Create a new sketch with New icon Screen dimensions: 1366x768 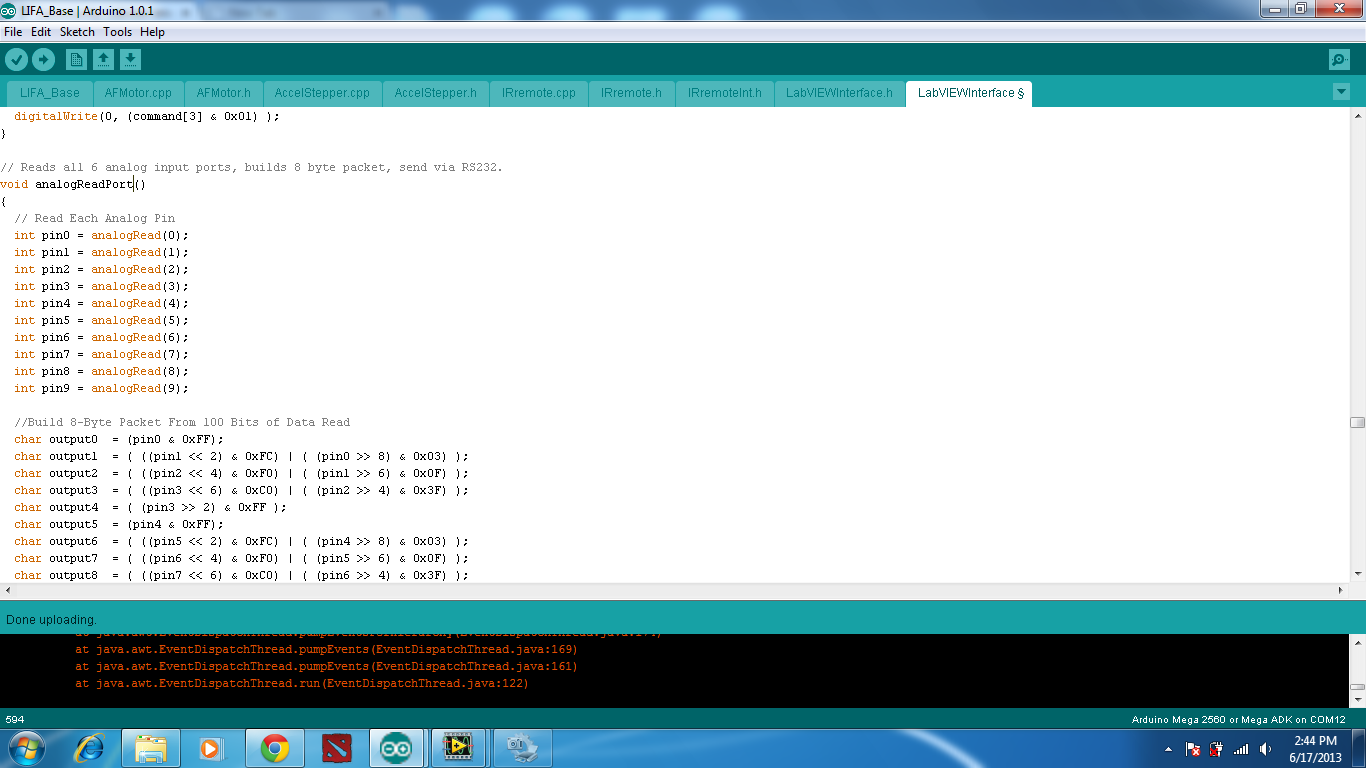click(x=76, y=60)
